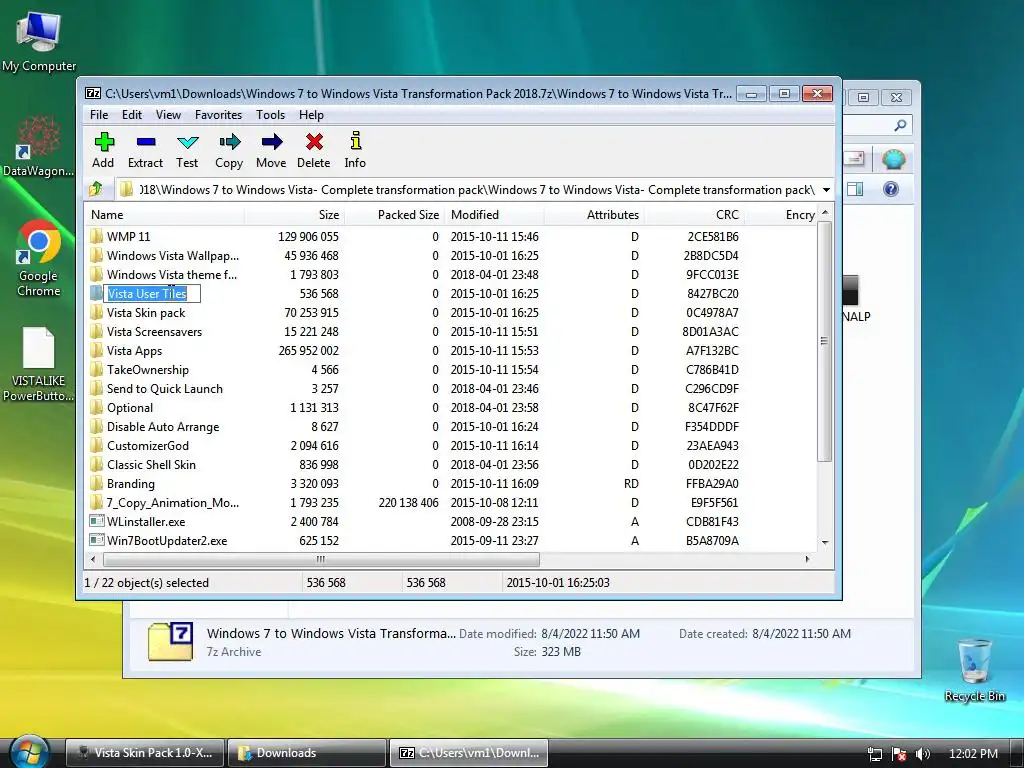
Task: Run the Test archive tool
Action: [187, 142]
